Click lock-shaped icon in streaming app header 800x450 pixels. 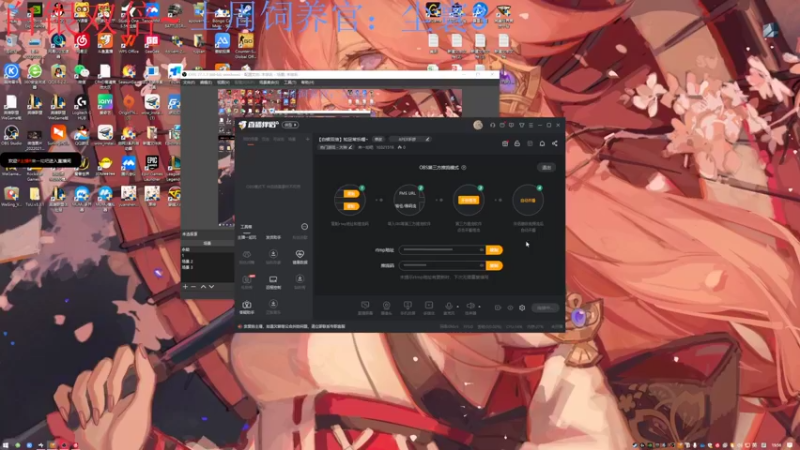coord(517,144)
